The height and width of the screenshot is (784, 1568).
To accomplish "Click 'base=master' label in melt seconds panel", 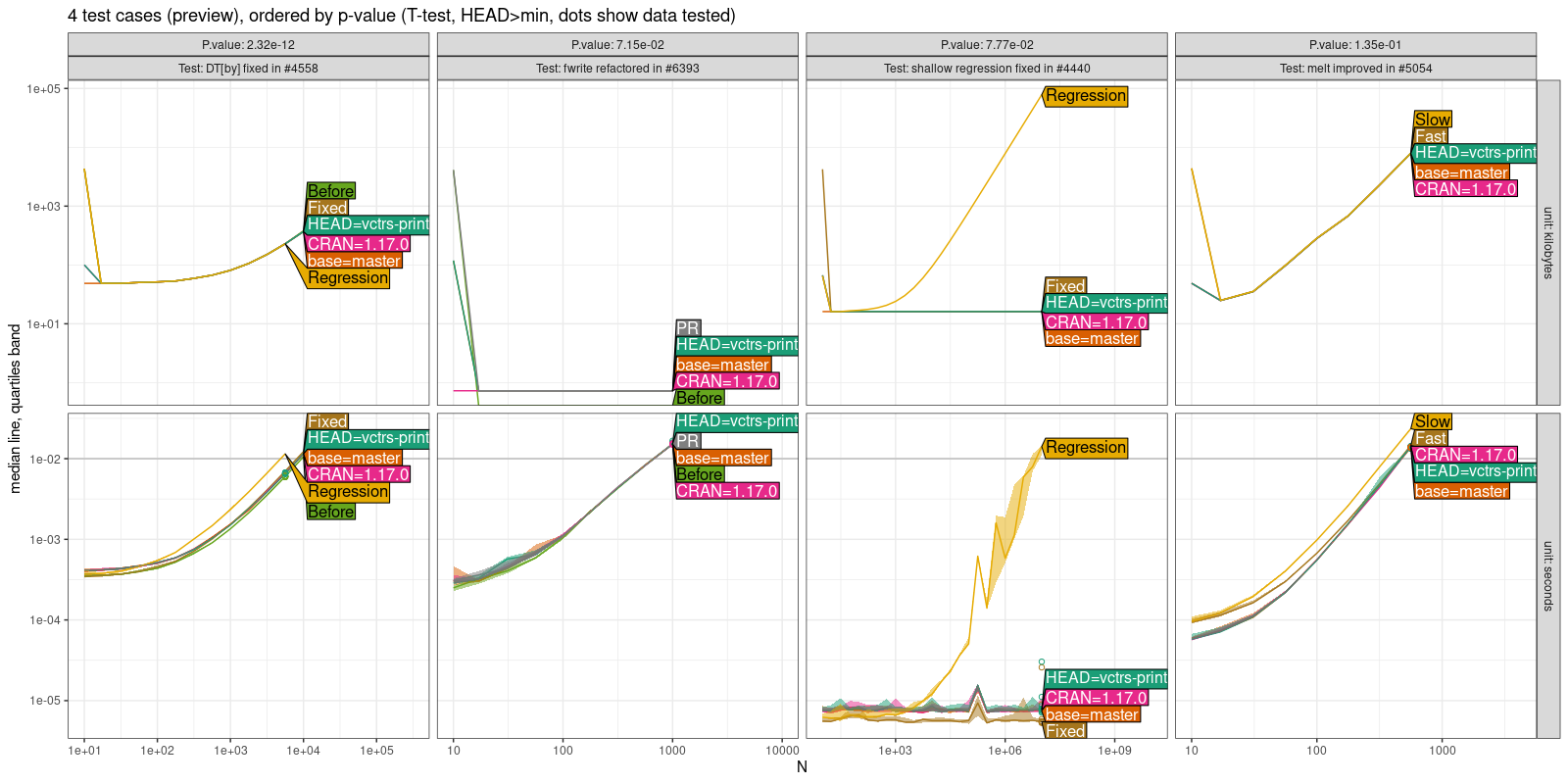I will click(1462, 491).
